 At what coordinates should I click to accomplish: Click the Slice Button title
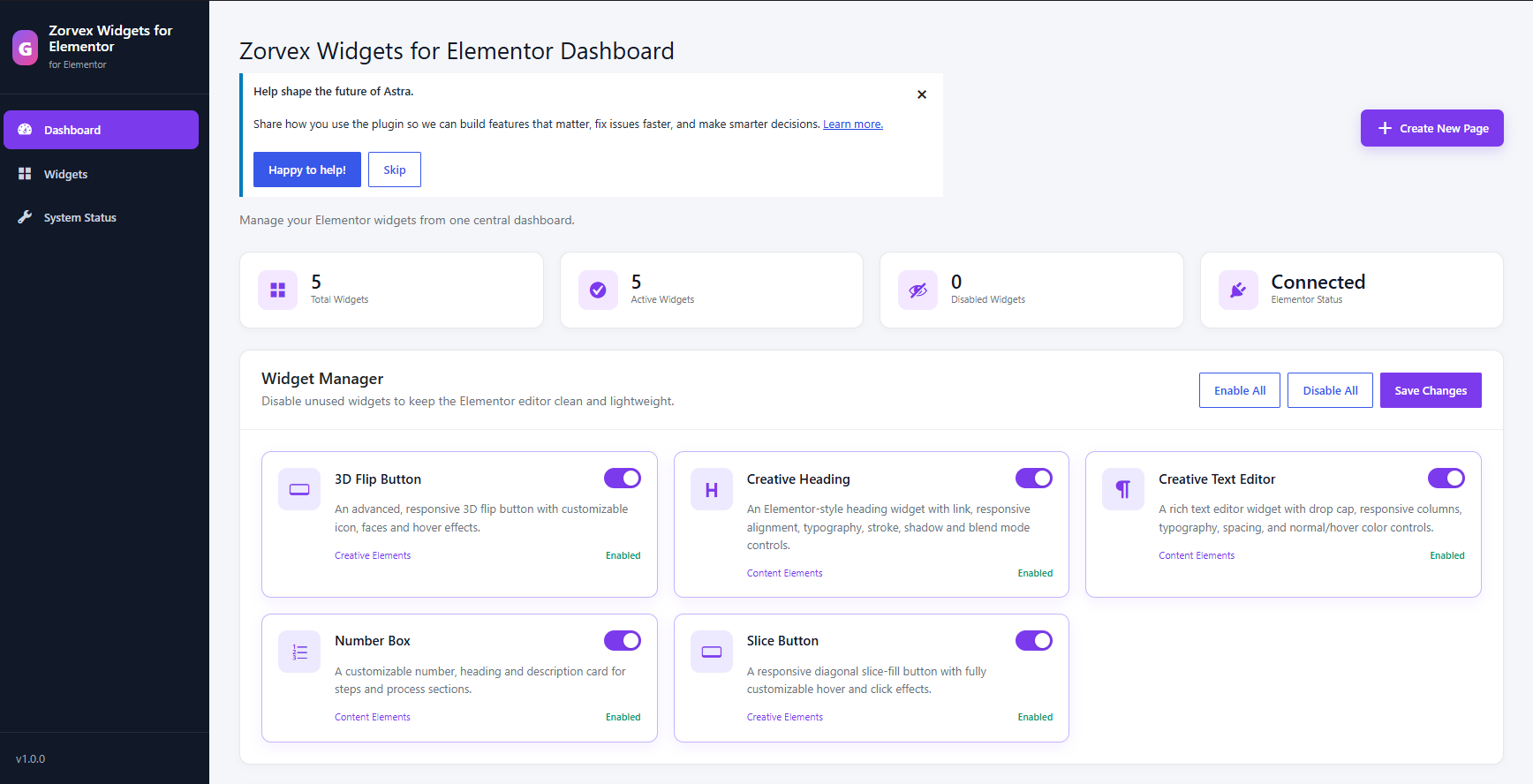[782, 641]
